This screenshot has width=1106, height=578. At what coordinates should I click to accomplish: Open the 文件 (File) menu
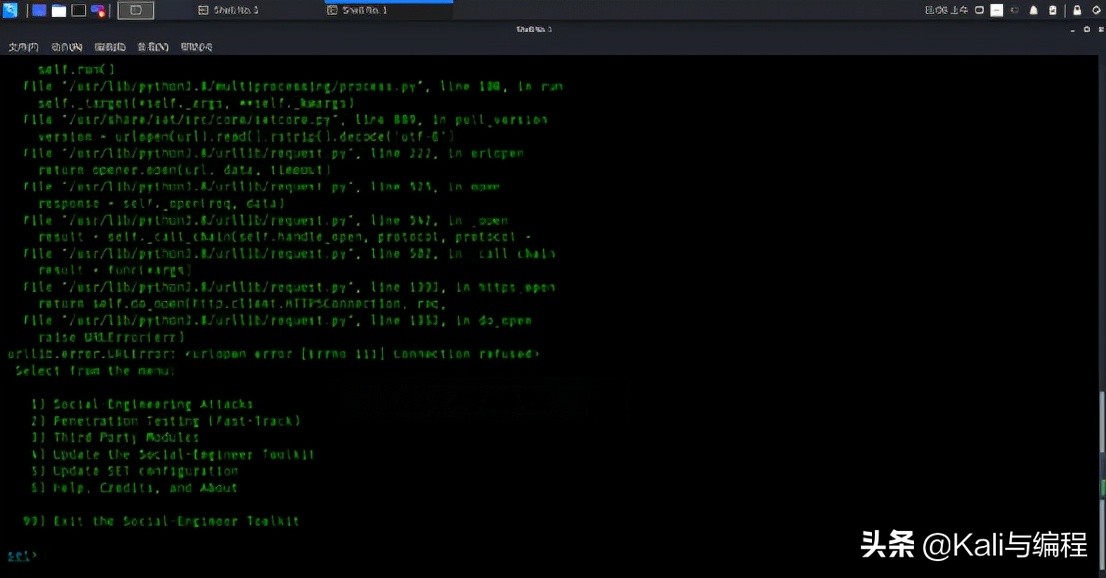coord(23,47)
